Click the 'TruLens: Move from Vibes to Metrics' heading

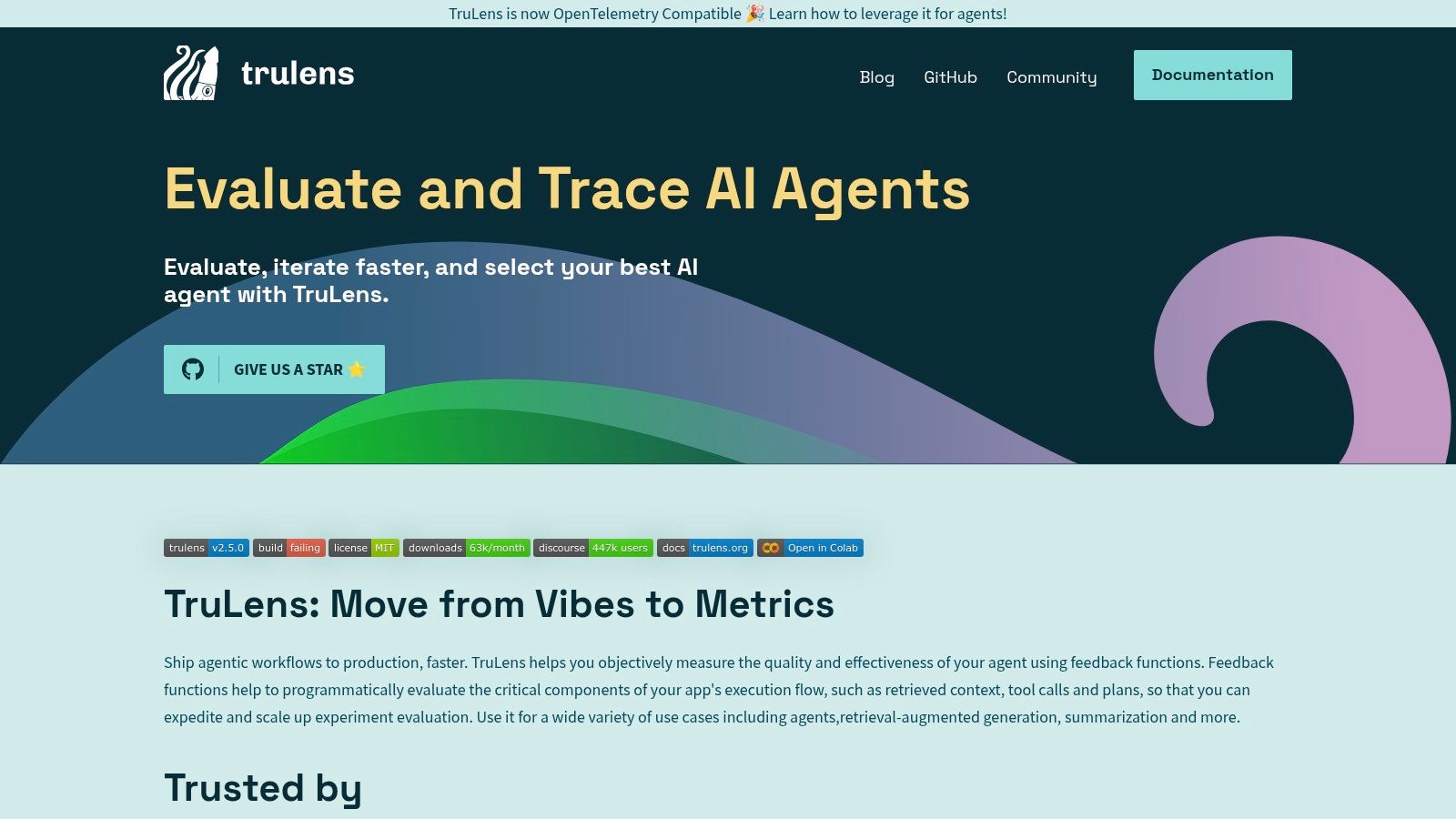pyautogui.click(x=499, y=604)
